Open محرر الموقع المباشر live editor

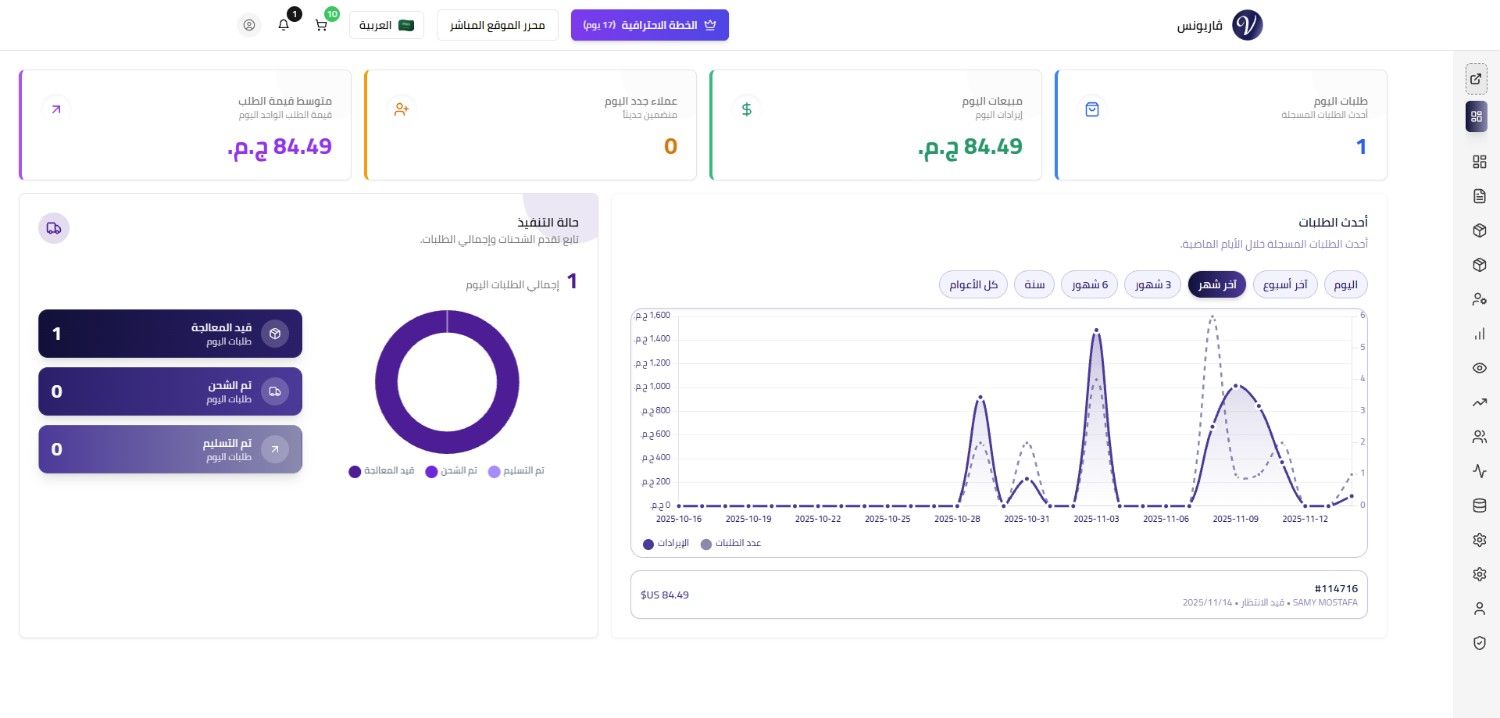click(x=497, y=26)
